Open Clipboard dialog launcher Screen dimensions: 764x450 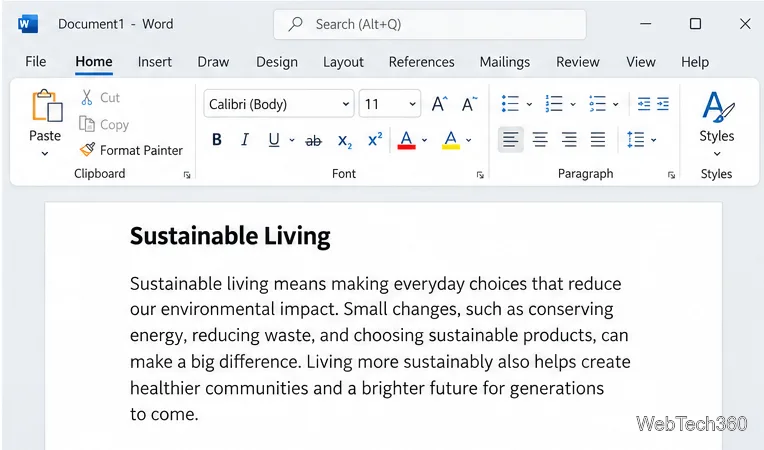[187, 175]
